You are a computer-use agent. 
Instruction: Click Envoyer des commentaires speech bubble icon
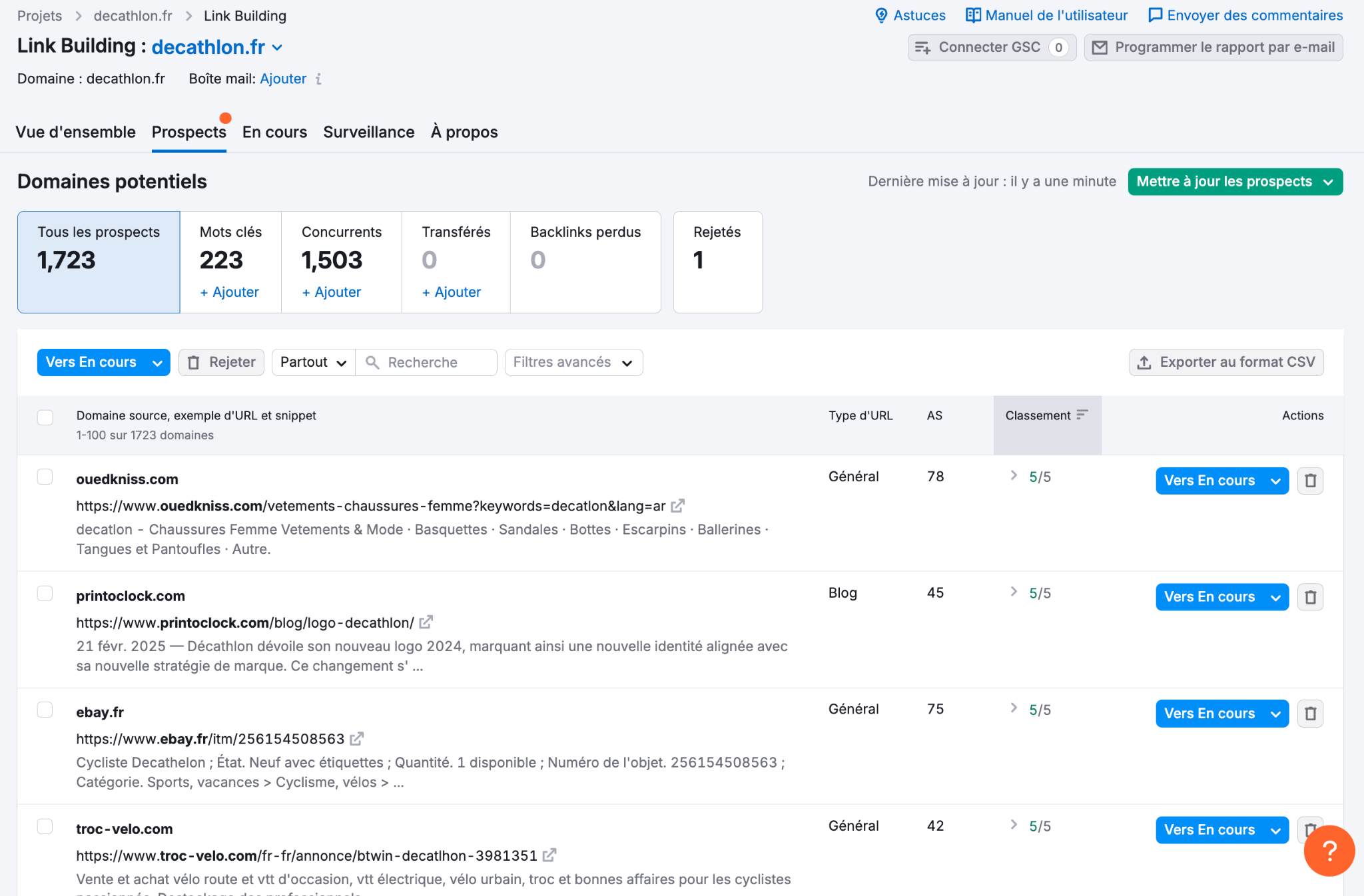(1156, 15)
